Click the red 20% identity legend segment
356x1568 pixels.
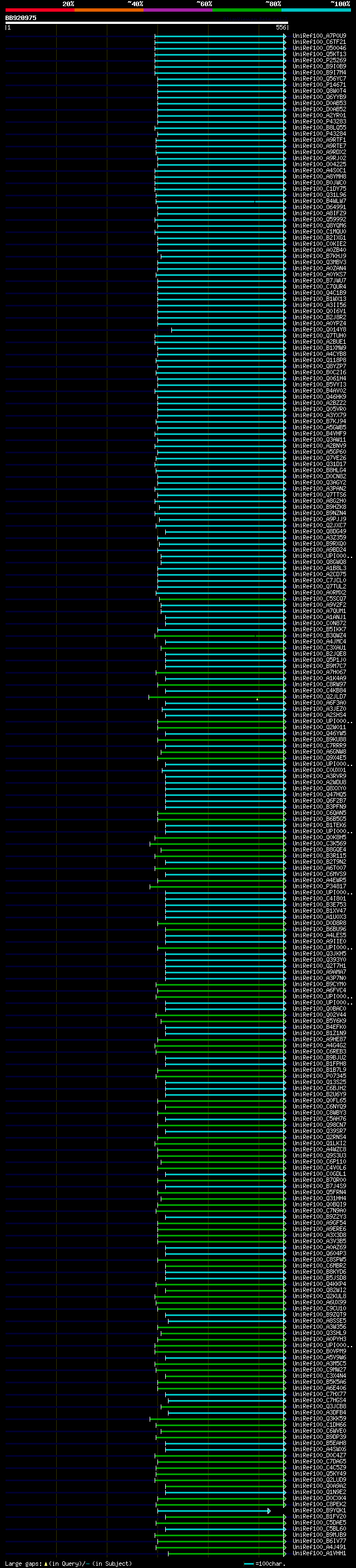(39, 10)
